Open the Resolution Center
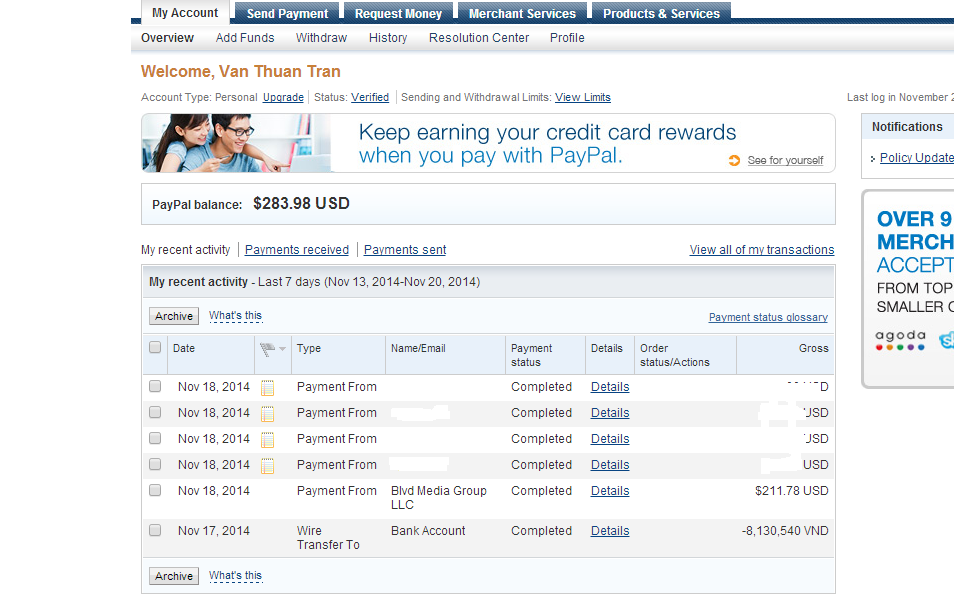Screen dimensions: 954x615 (479, 38)
